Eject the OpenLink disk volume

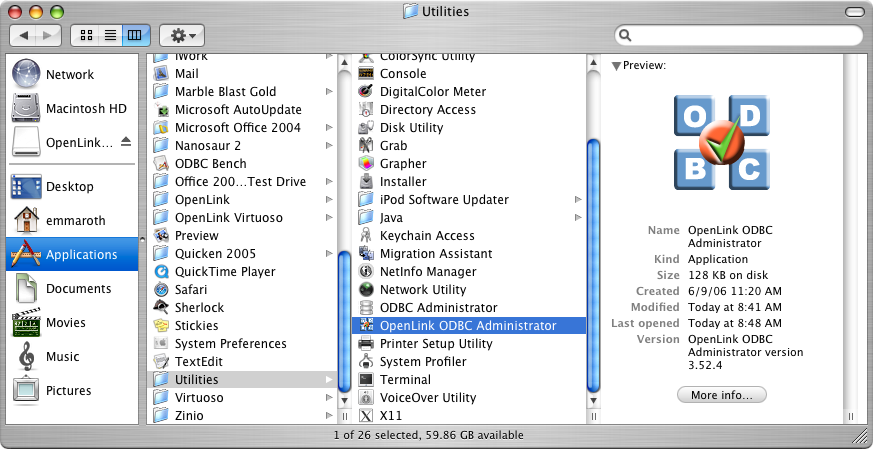coord(126,142)
